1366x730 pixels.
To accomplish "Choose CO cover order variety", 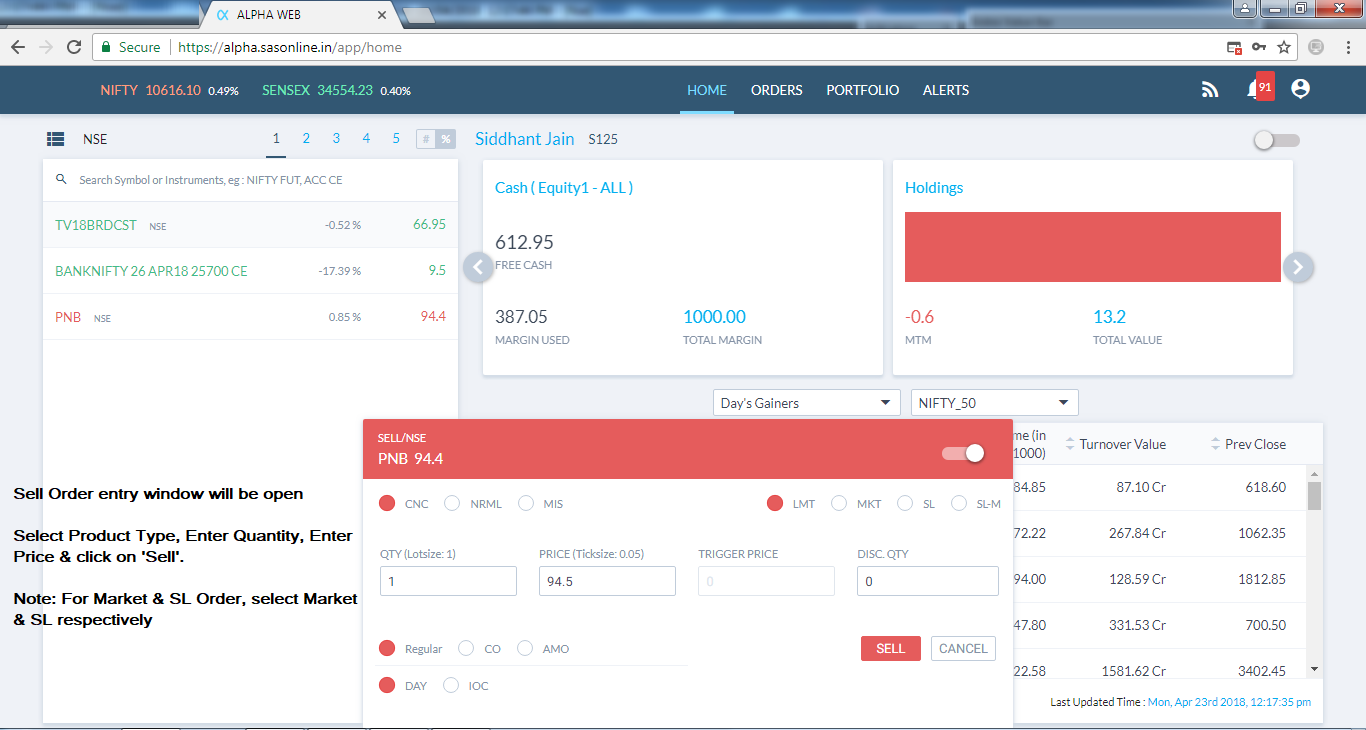I will (466, 648).
